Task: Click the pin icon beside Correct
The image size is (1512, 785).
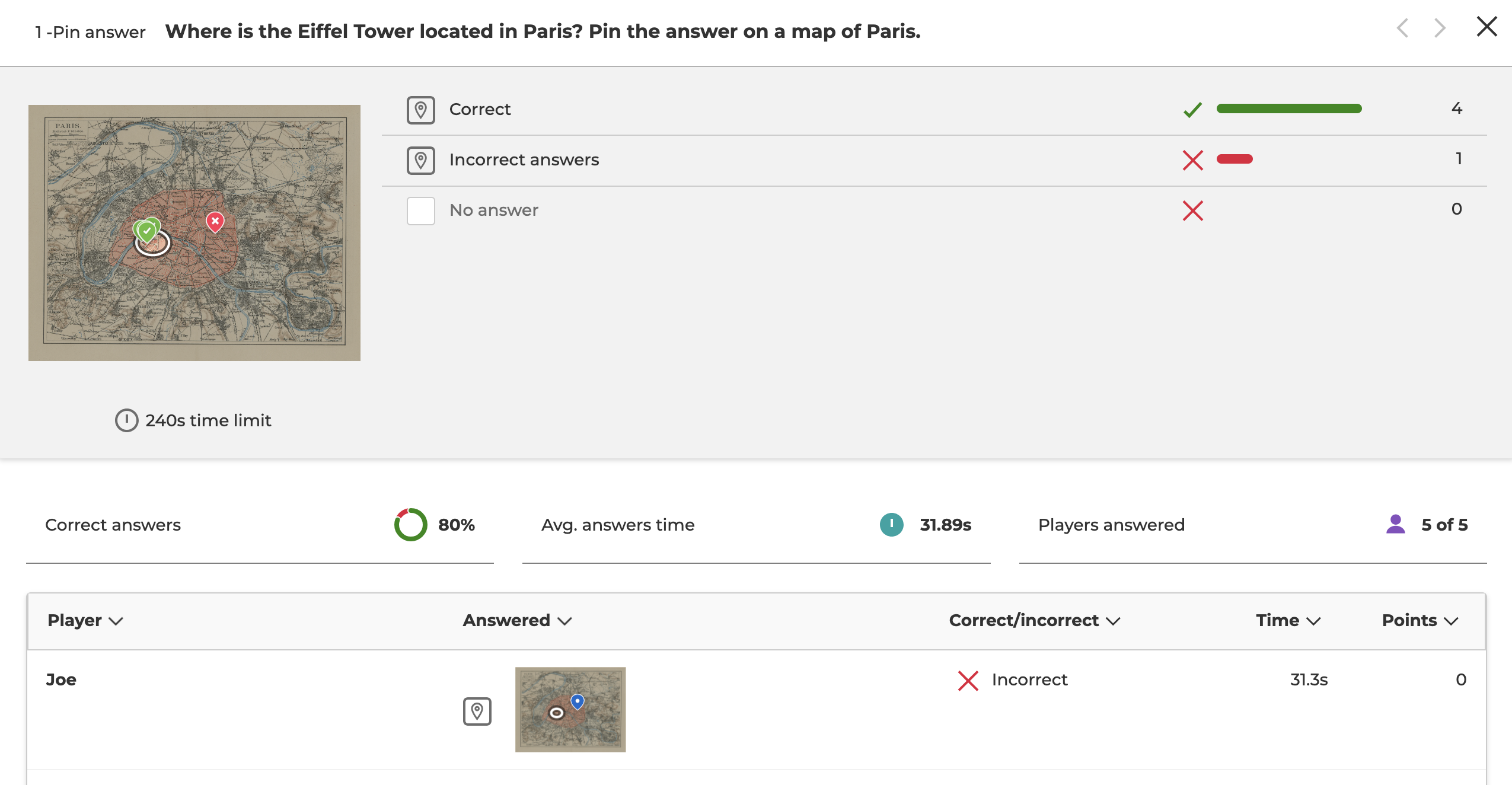Action: point(420,110)
